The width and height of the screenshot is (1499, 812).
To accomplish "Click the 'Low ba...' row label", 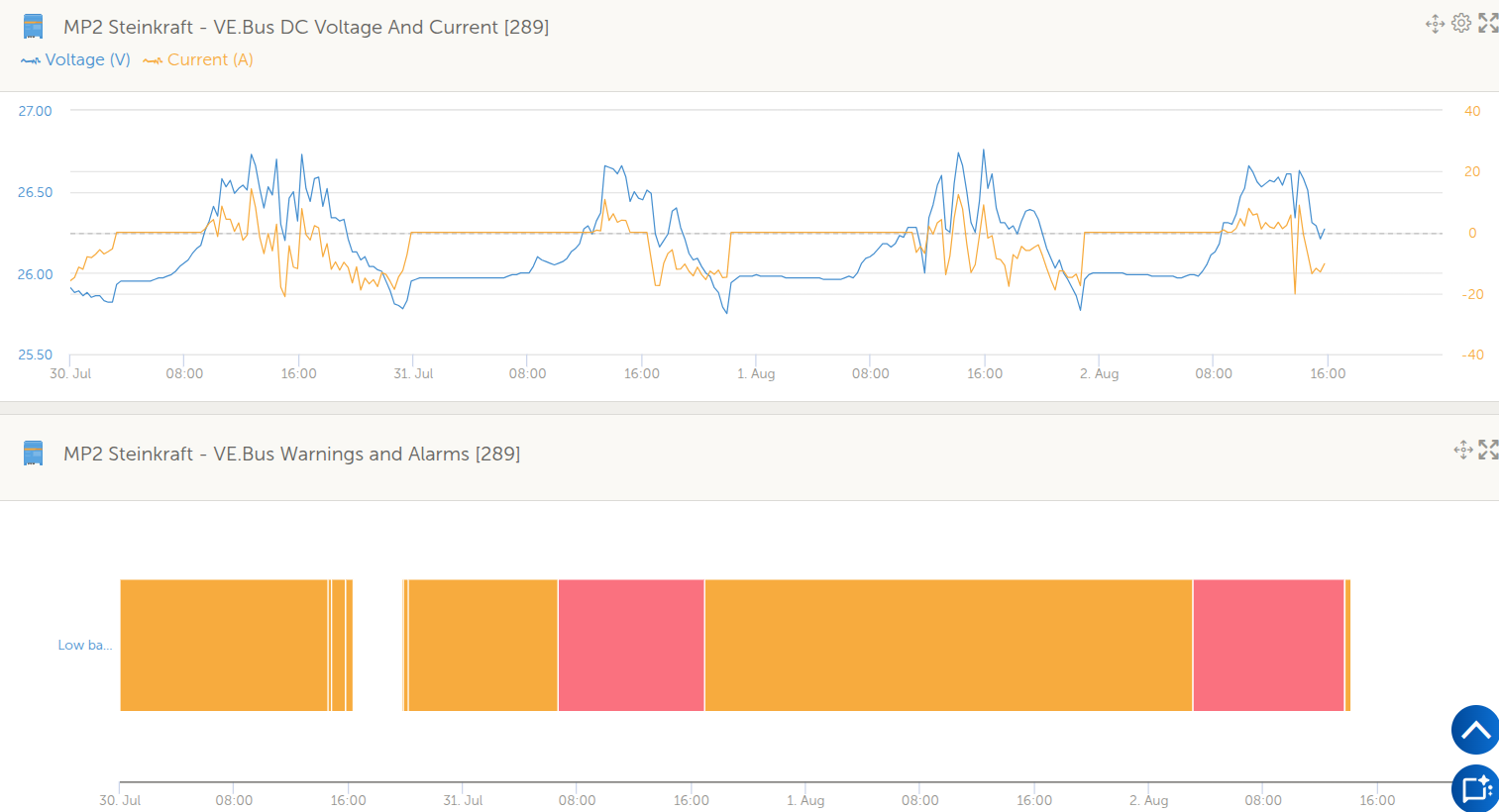I will (84, 645).
